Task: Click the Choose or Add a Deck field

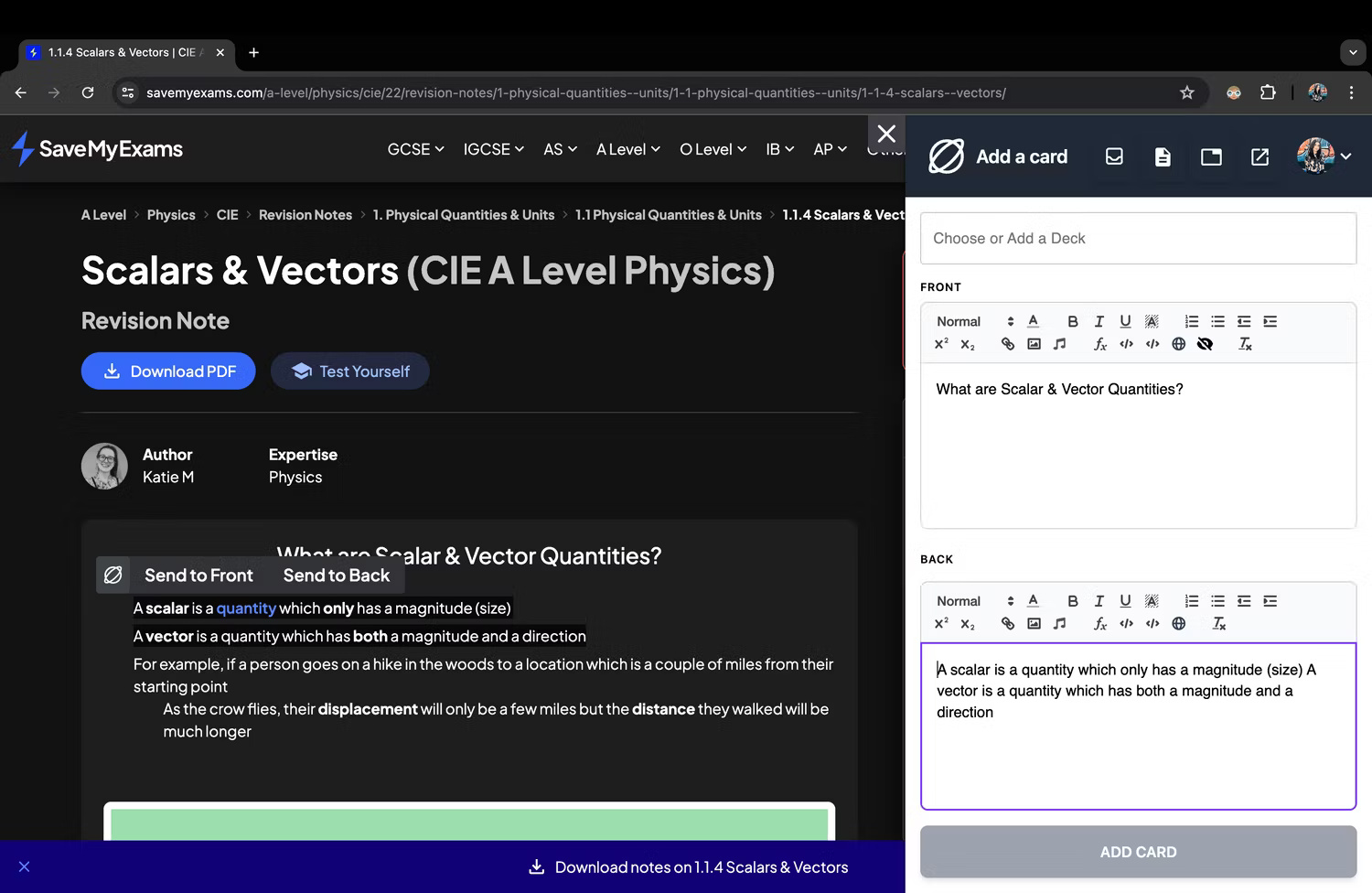Action: click(1138, 238)
